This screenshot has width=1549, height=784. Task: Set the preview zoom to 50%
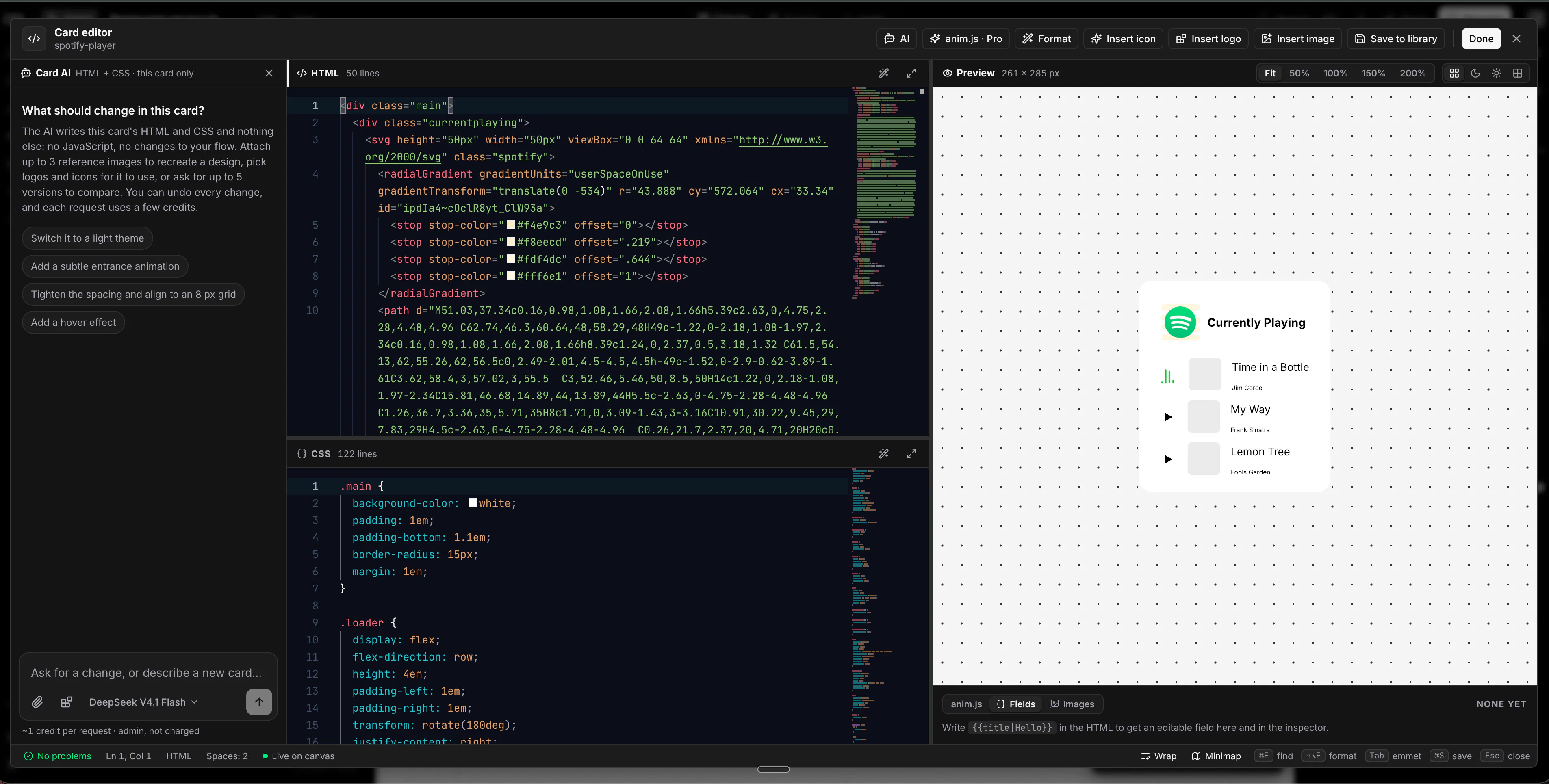point(1299,73)
